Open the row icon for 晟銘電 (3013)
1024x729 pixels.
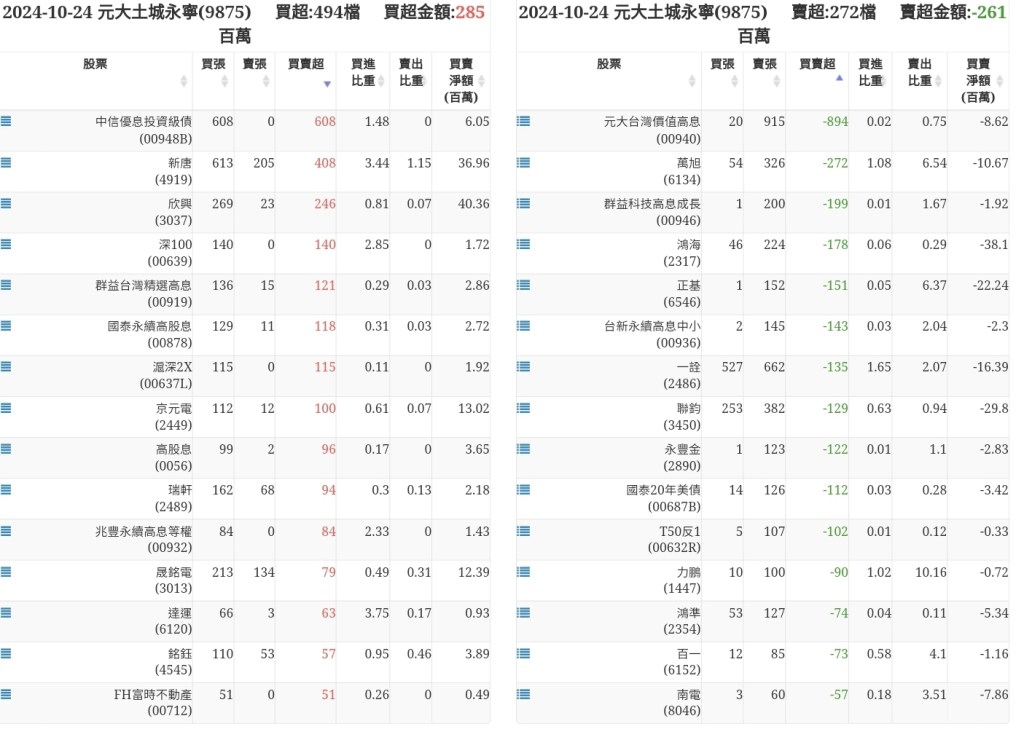(7, 572)
